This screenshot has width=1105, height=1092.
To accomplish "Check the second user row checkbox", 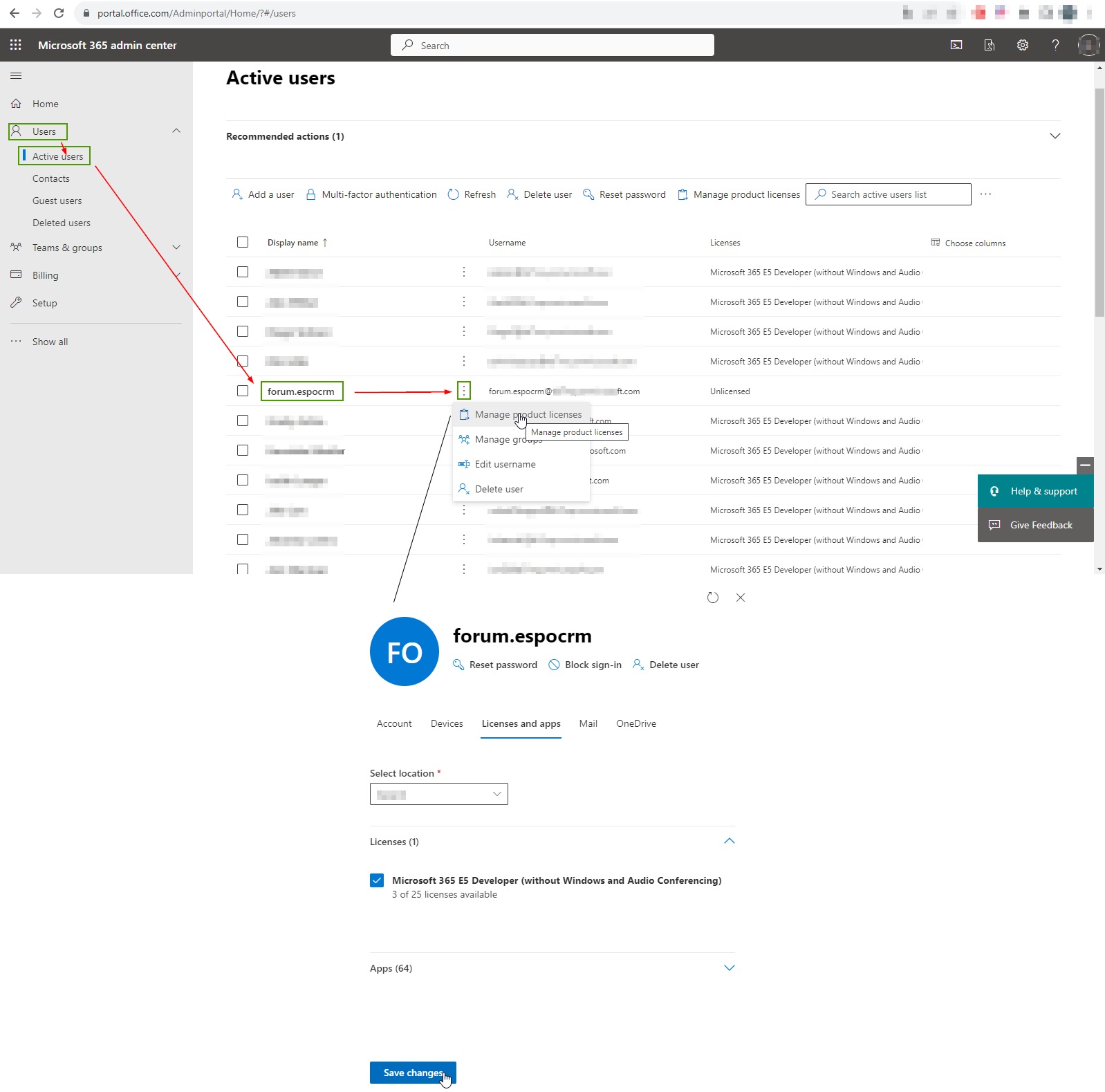I will click(x=243, y=302).
